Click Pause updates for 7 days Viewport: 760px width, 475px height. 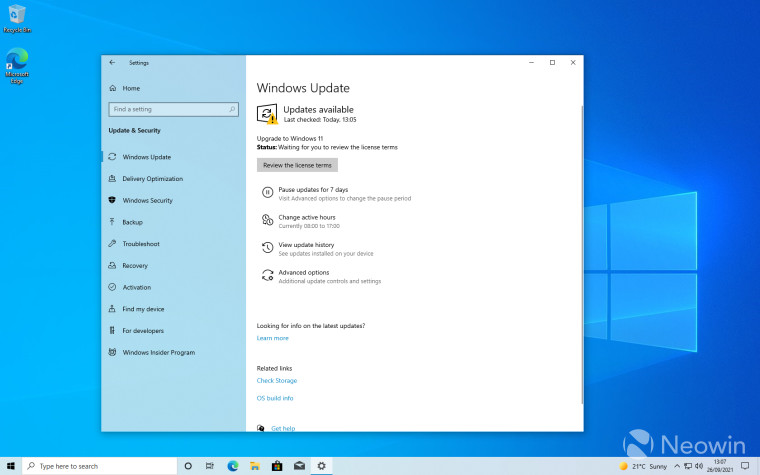313,190
